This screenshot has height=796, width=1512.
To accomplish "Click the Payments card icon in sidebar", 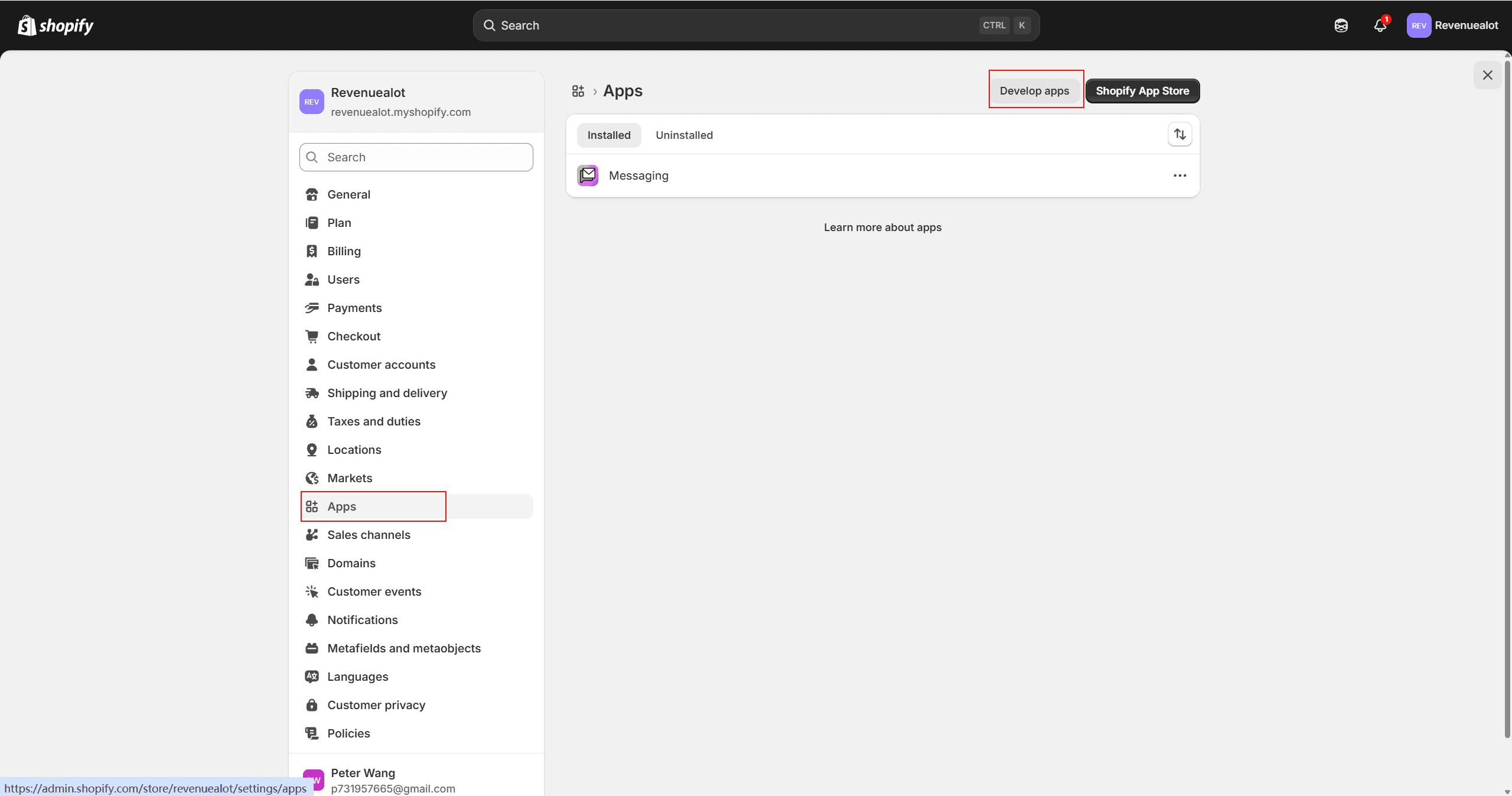I will pos(312,308).
